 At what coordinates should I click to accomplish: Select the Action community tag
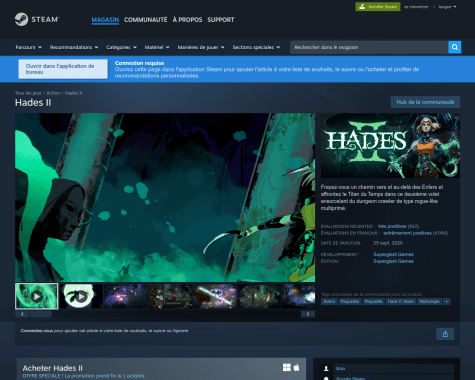(329, 301)
